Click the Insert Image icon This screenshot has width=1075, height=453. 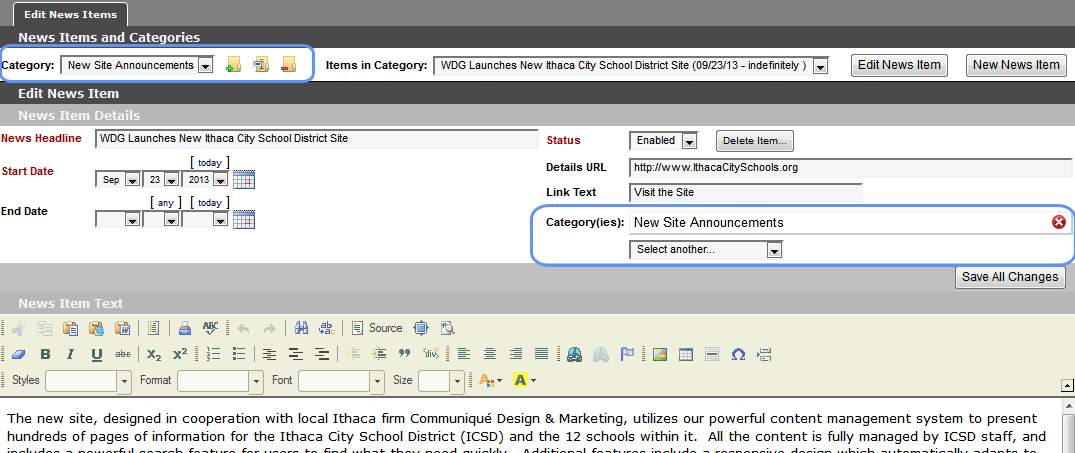660,354
